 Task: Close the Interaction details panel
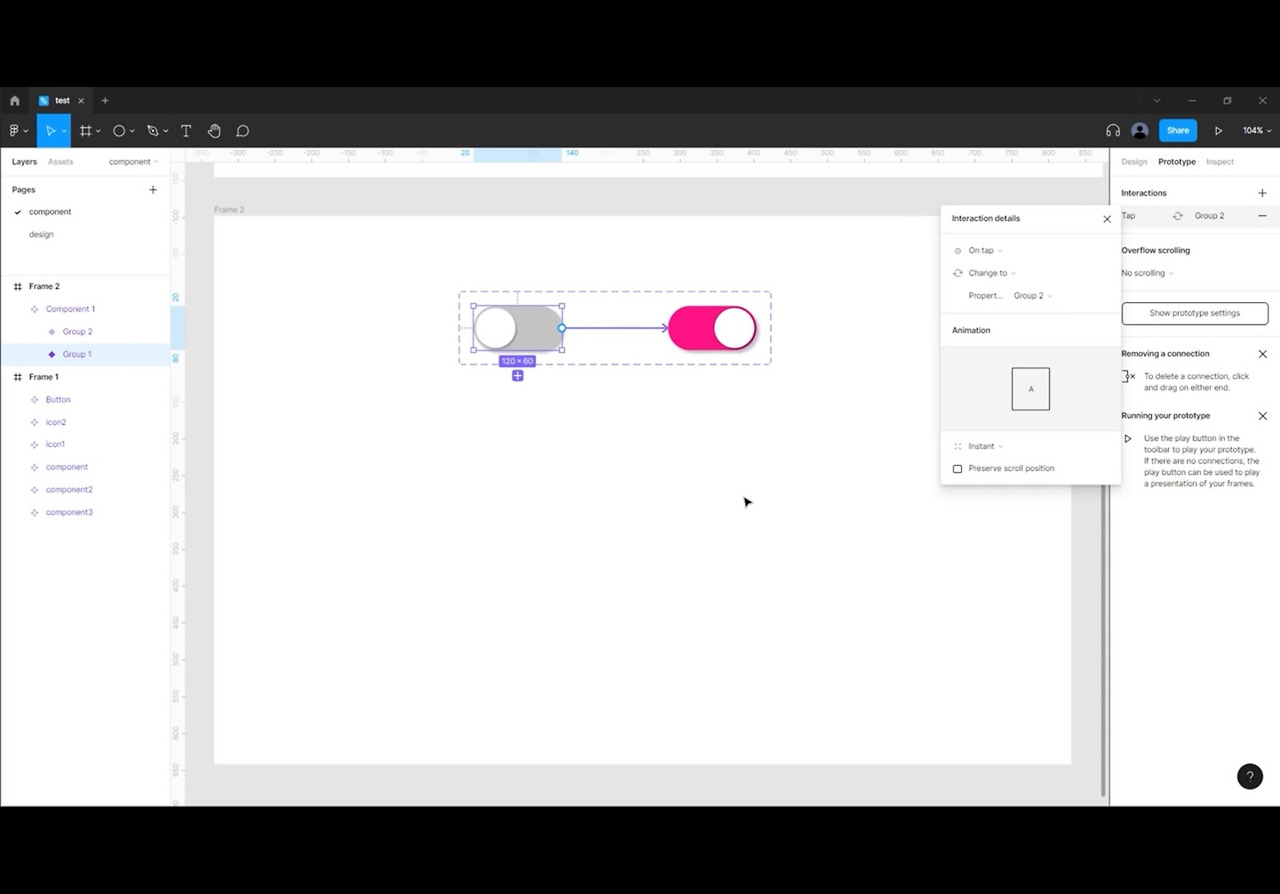tap(1107, 219)
